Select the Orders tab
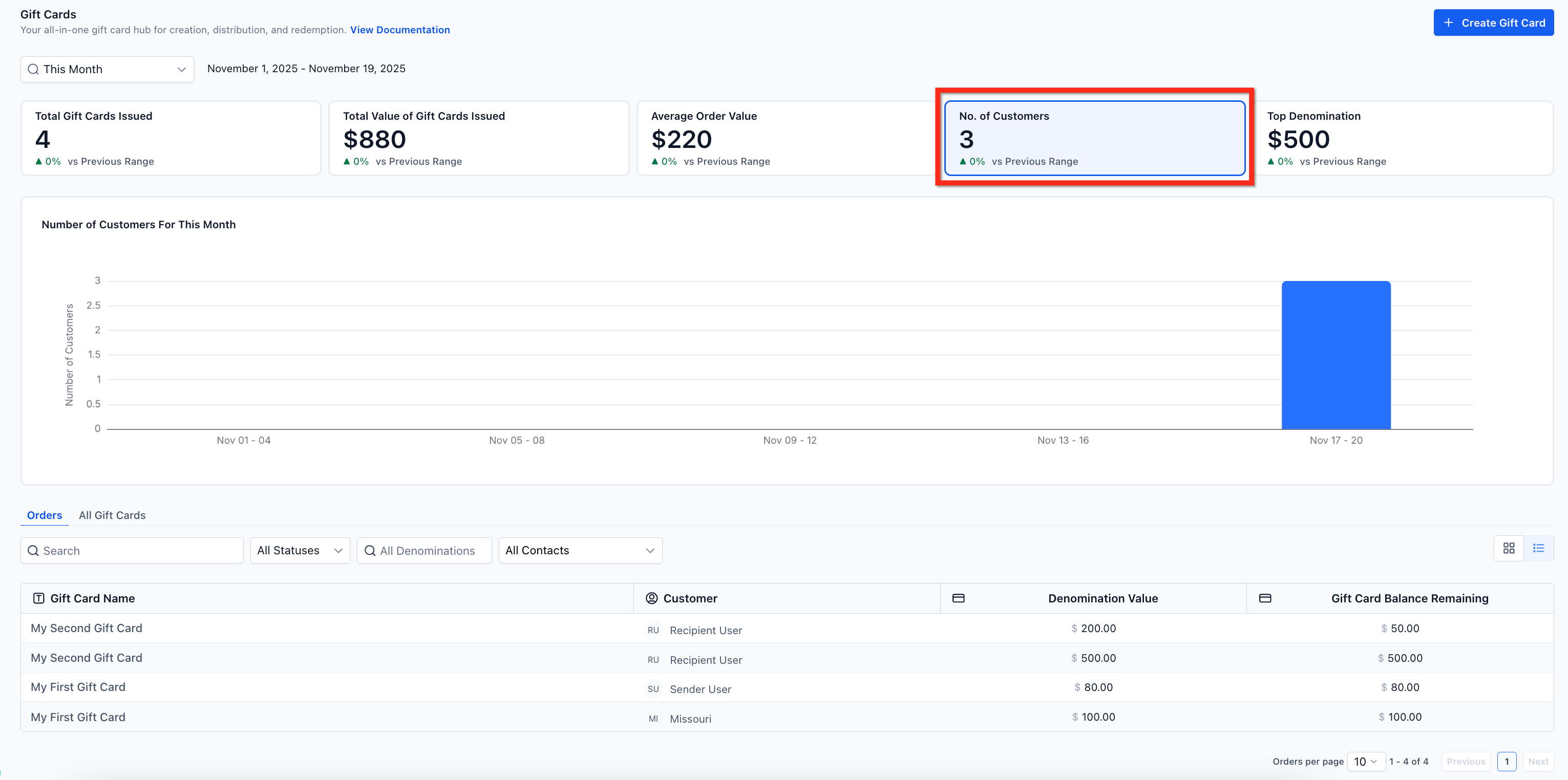The height and width of the screenshot is (780, 1568). (x=45, y=515)
